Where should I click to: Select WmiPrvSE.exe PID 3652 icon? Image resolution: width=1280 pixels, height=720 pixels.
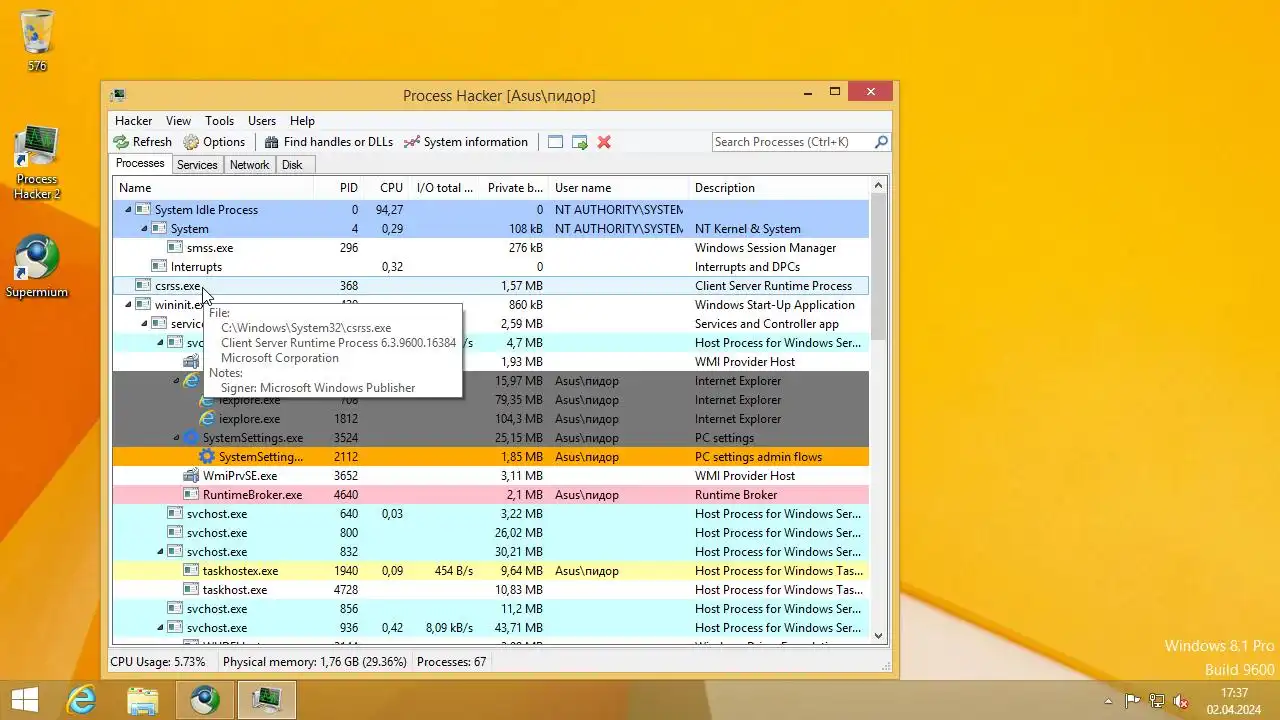point(191,476)
